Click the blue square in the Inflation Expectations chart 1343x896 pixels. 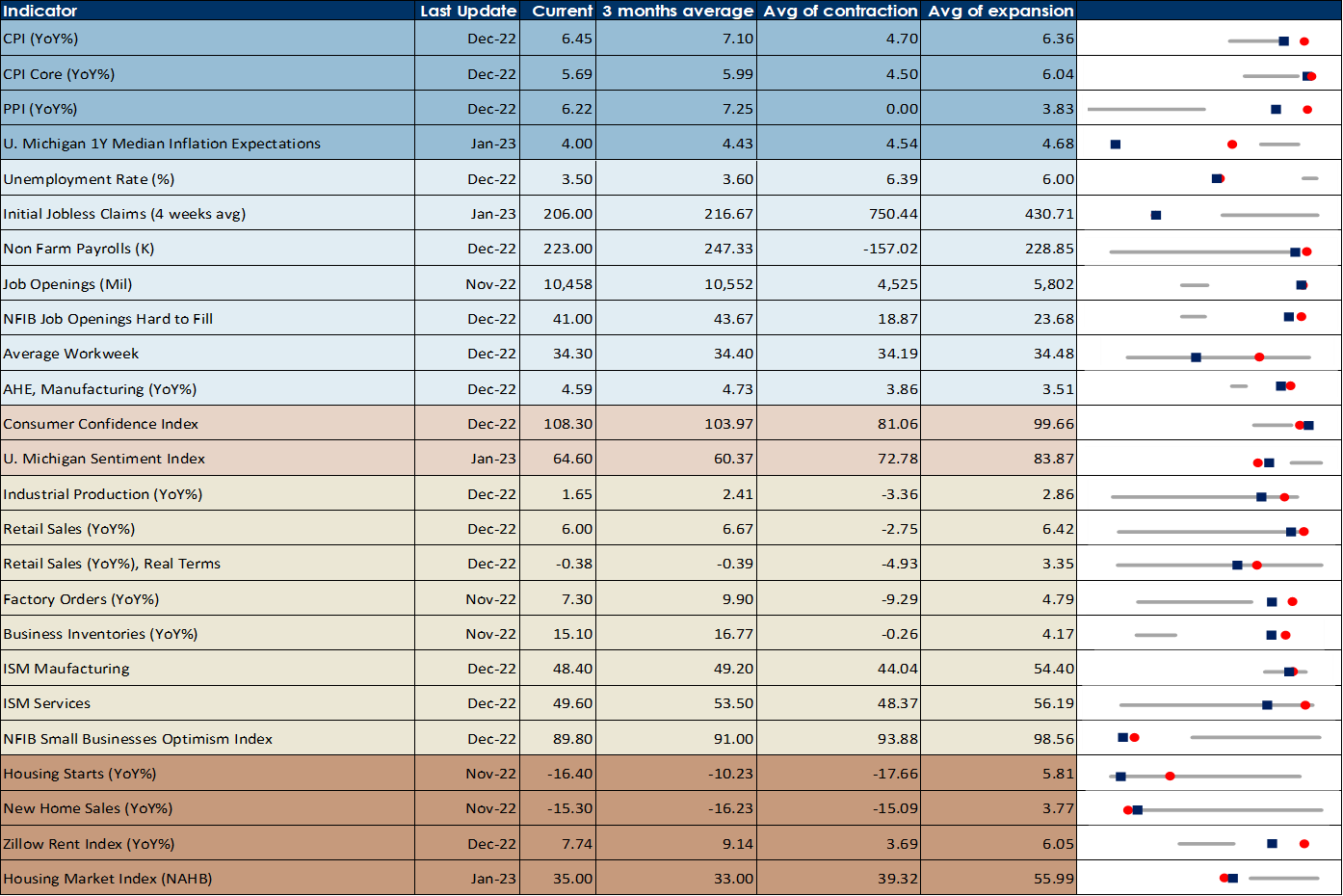pos(1116,145)
